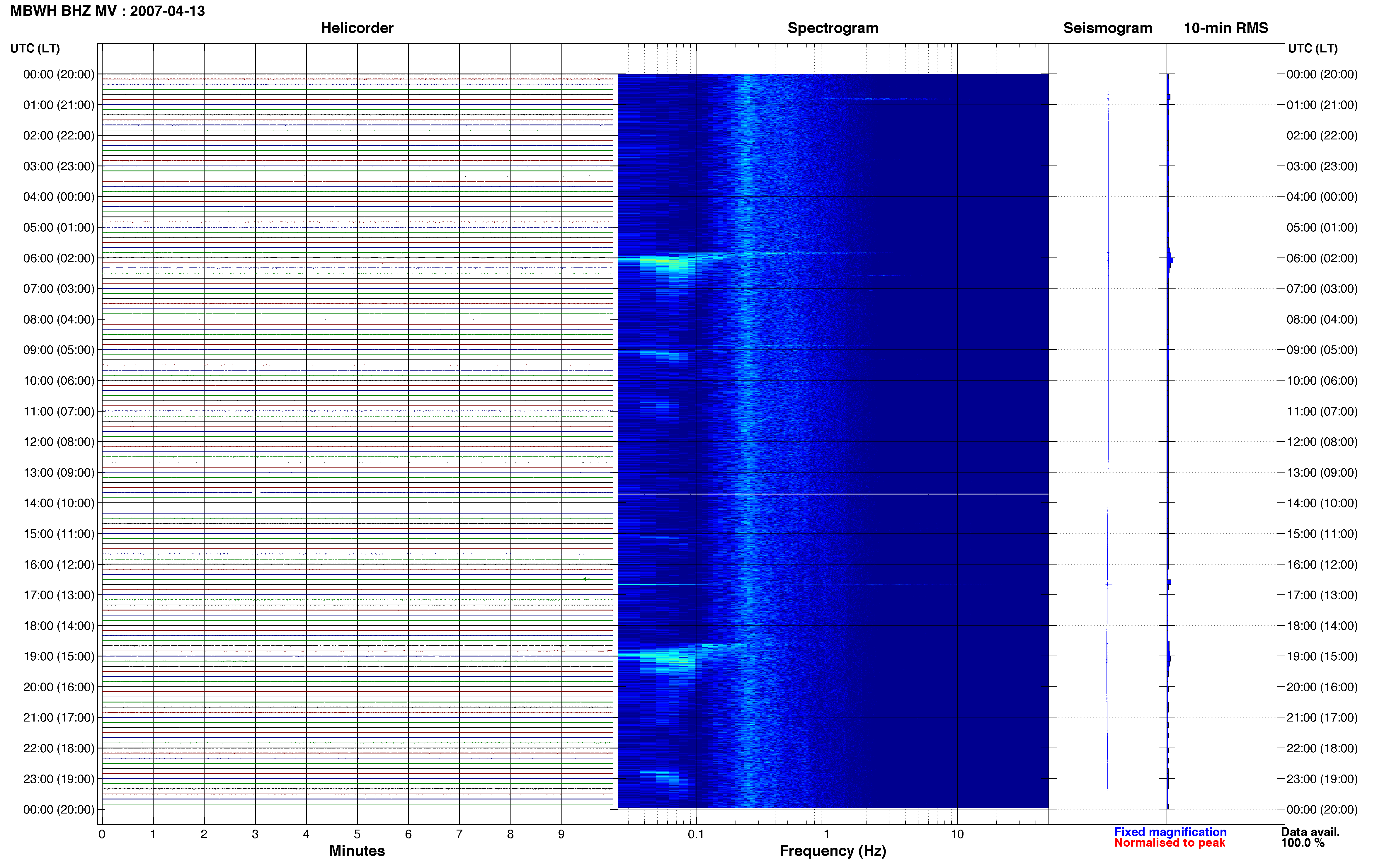
Task: Click the blue Fixed magnification legend text
Action: point(1170,832)
